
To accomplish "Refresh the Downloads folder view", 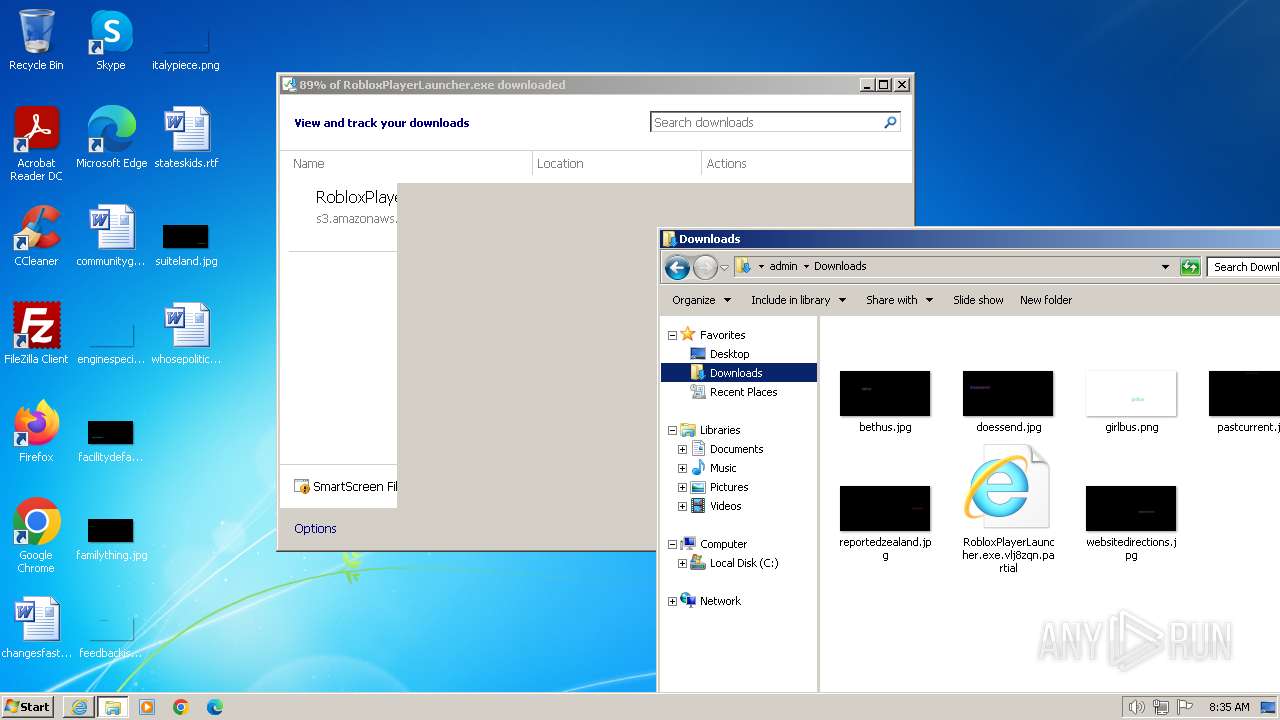I will pyautogui.click(x=1190, y=267).
